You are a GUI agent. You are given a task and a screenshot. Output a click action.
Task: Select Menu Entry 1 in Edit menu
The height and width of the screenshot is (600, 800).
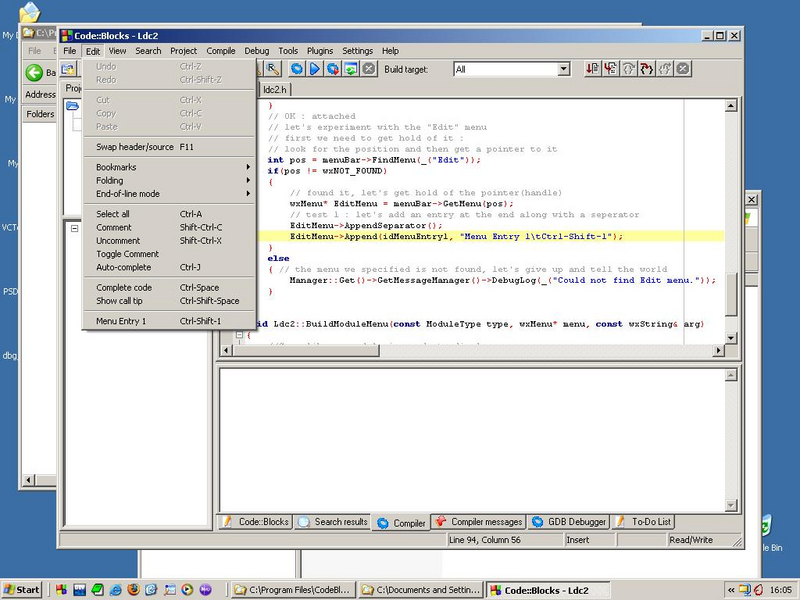pyautogui.click(x=169, y=321)
